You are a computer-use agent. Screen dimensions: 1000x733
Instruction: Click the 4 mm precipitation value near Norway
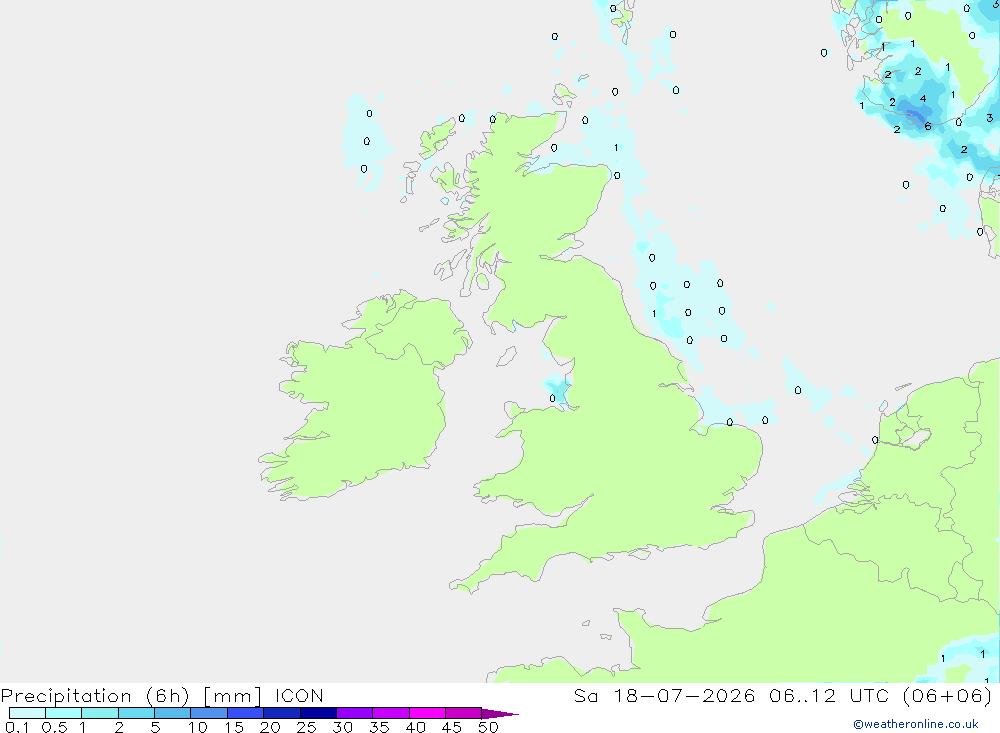coord(923,98)
